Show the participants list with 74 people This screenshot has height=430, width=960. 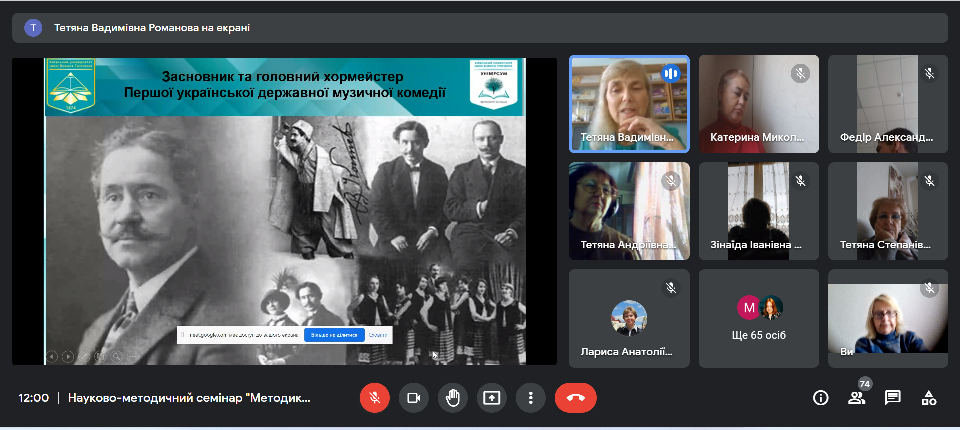[x=856, y=397]
